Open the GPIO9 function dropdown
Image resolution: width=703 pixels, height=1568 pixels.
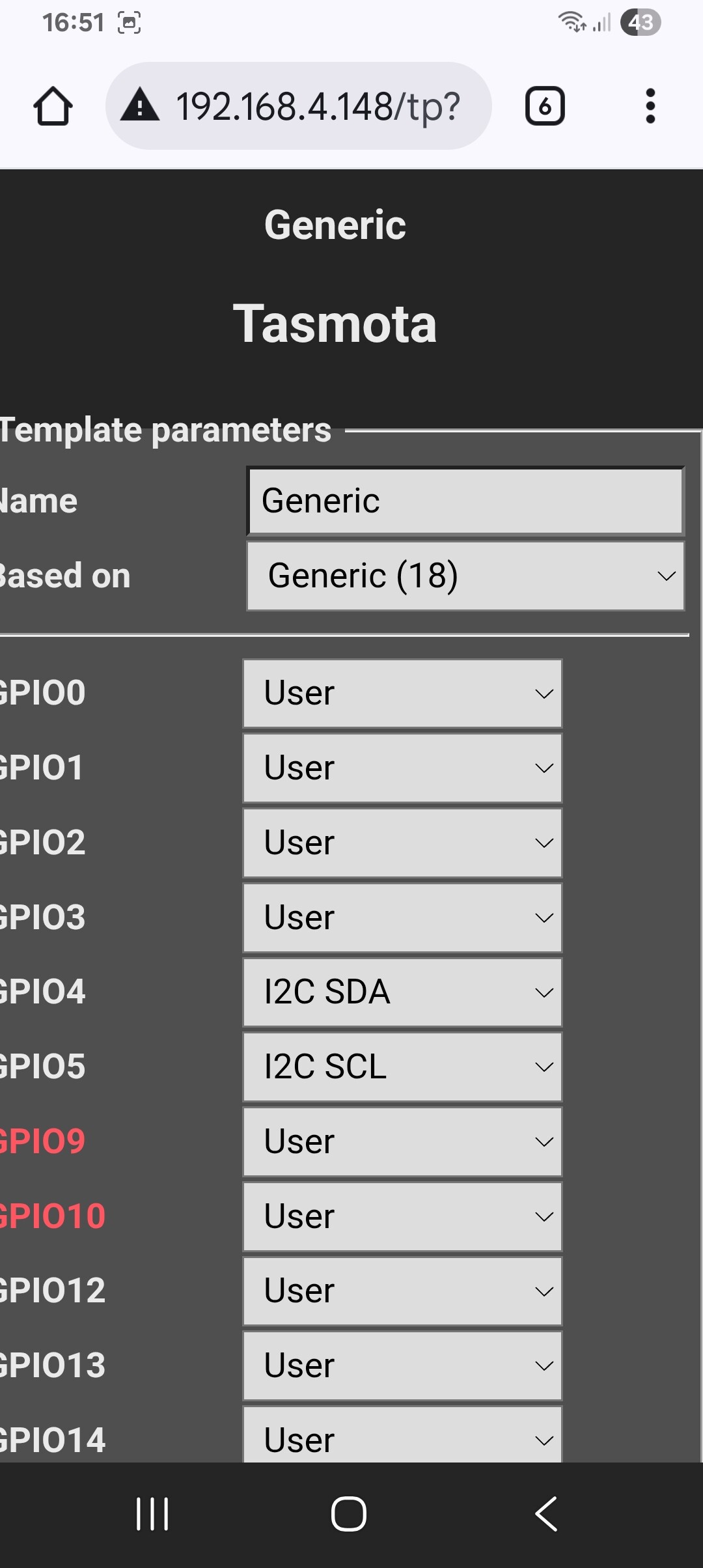(402, 1142)
